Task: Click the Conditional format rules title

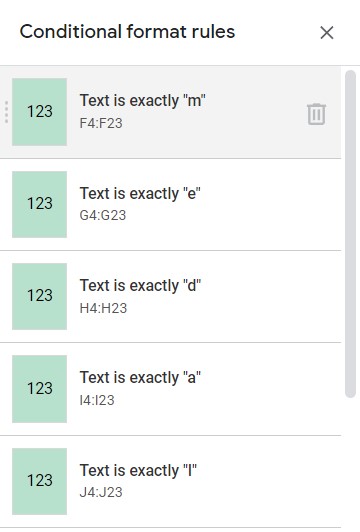Action: [x=127, y=32]
